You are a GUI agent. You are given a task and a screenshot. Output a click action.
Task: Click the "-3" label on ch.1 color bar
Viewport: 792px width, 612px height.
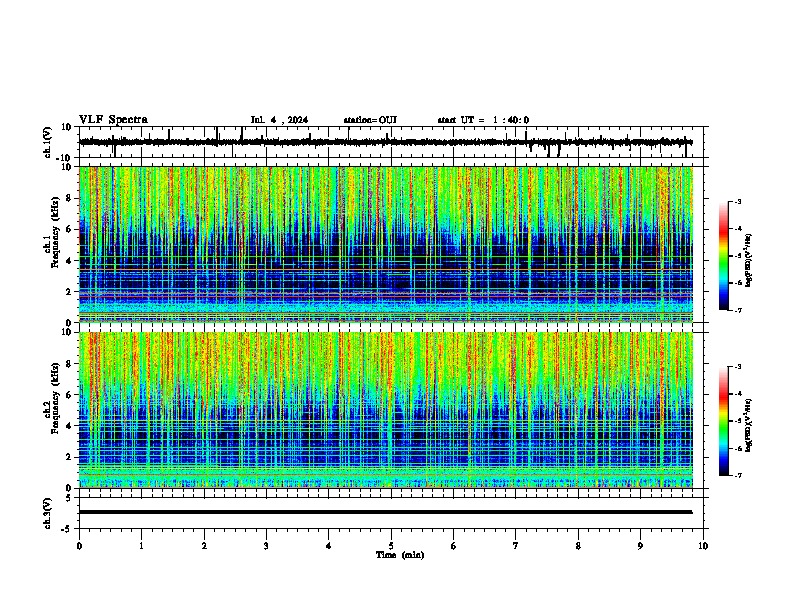coord(737,201)
